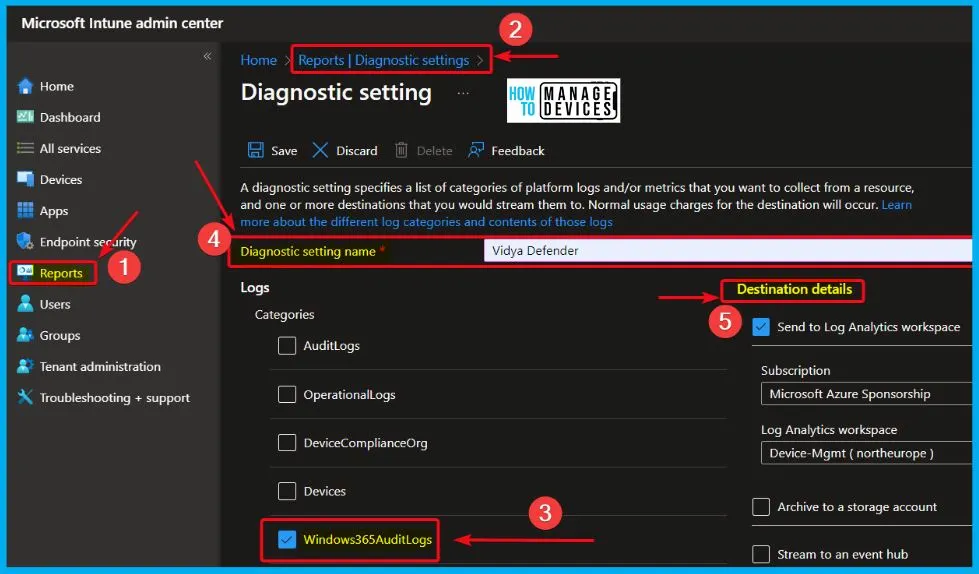Image resolution: width=979 pixels, height=574 pixels.
Task: Tick Archive to a storage account
Action: [761, 507]
